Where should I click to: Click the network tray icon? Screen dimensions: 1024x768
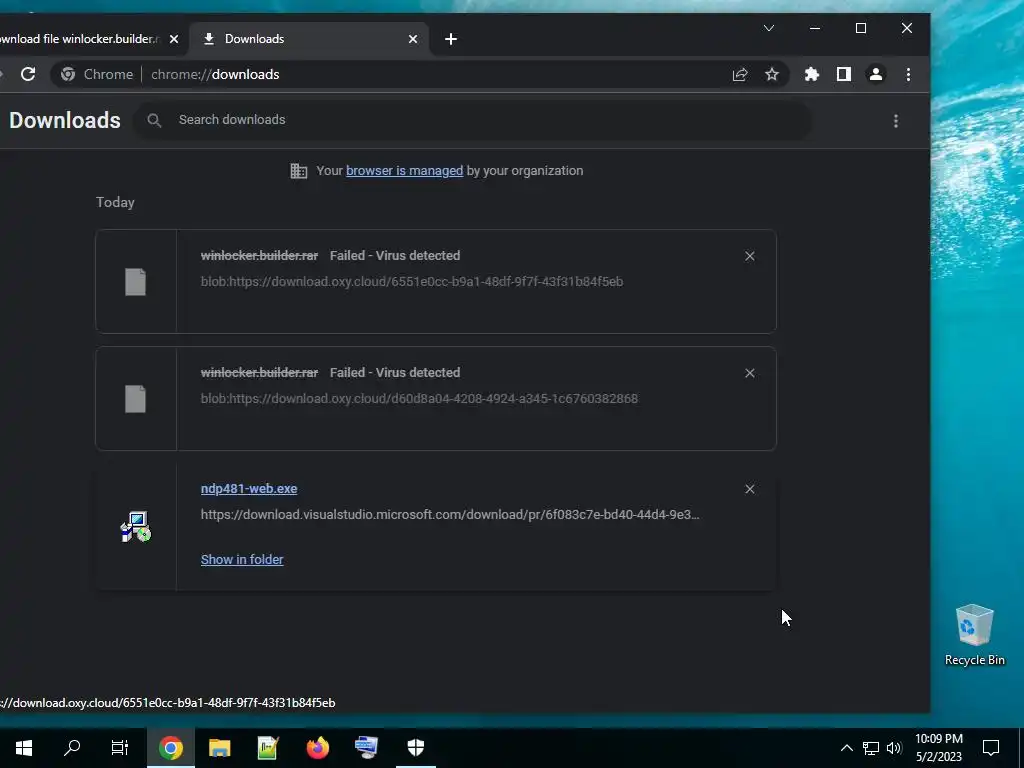pos(871,748)
